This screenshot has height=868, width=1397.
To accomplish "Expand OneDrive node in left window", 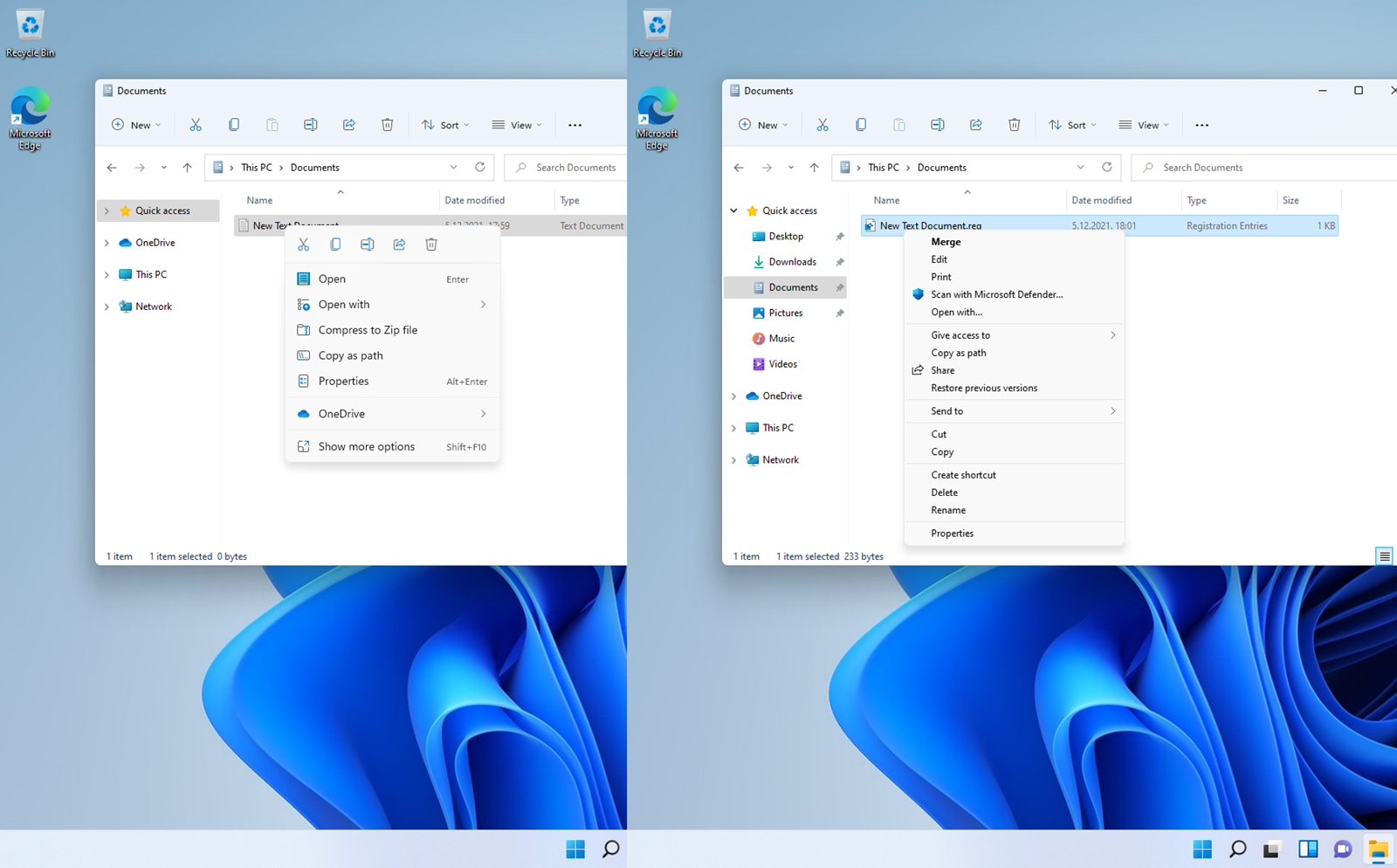I will [107, 243].
